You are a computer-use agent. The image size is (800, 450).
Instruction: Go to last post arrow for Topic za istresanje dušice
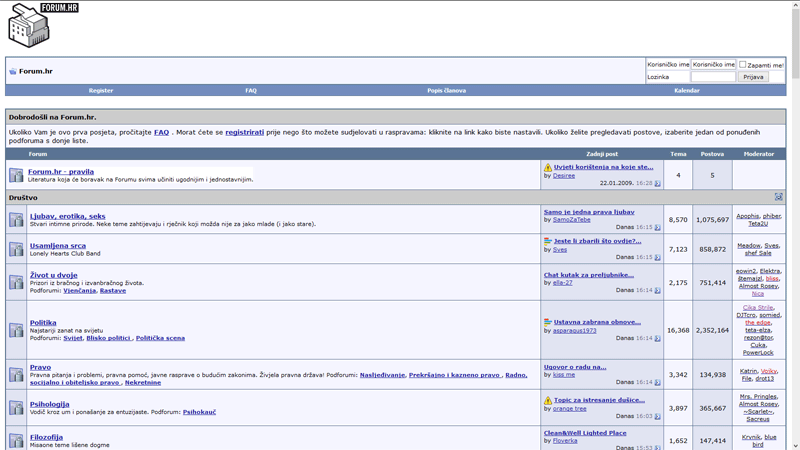click(658, 417)
